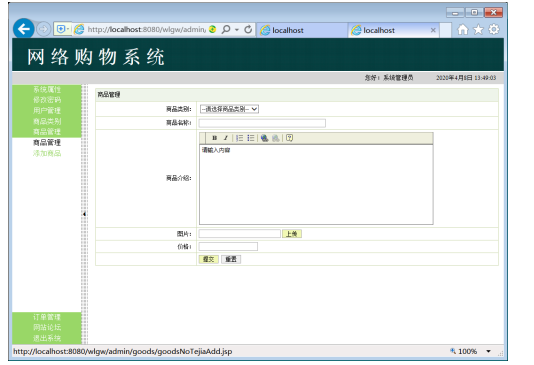Screen dimensions: 534x365
Task: Click the browser address bar URL
Action: tap(146, 30)
